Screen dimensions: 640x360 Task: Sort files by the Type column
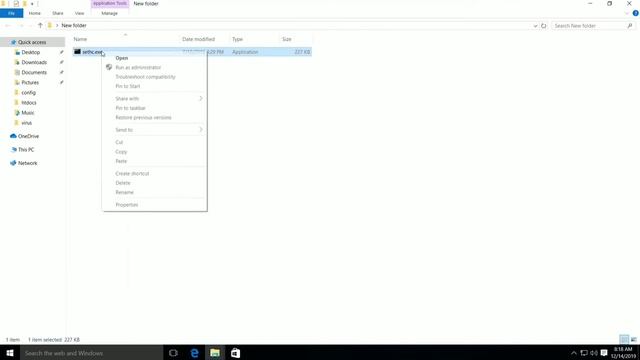(x=238, y=39)
